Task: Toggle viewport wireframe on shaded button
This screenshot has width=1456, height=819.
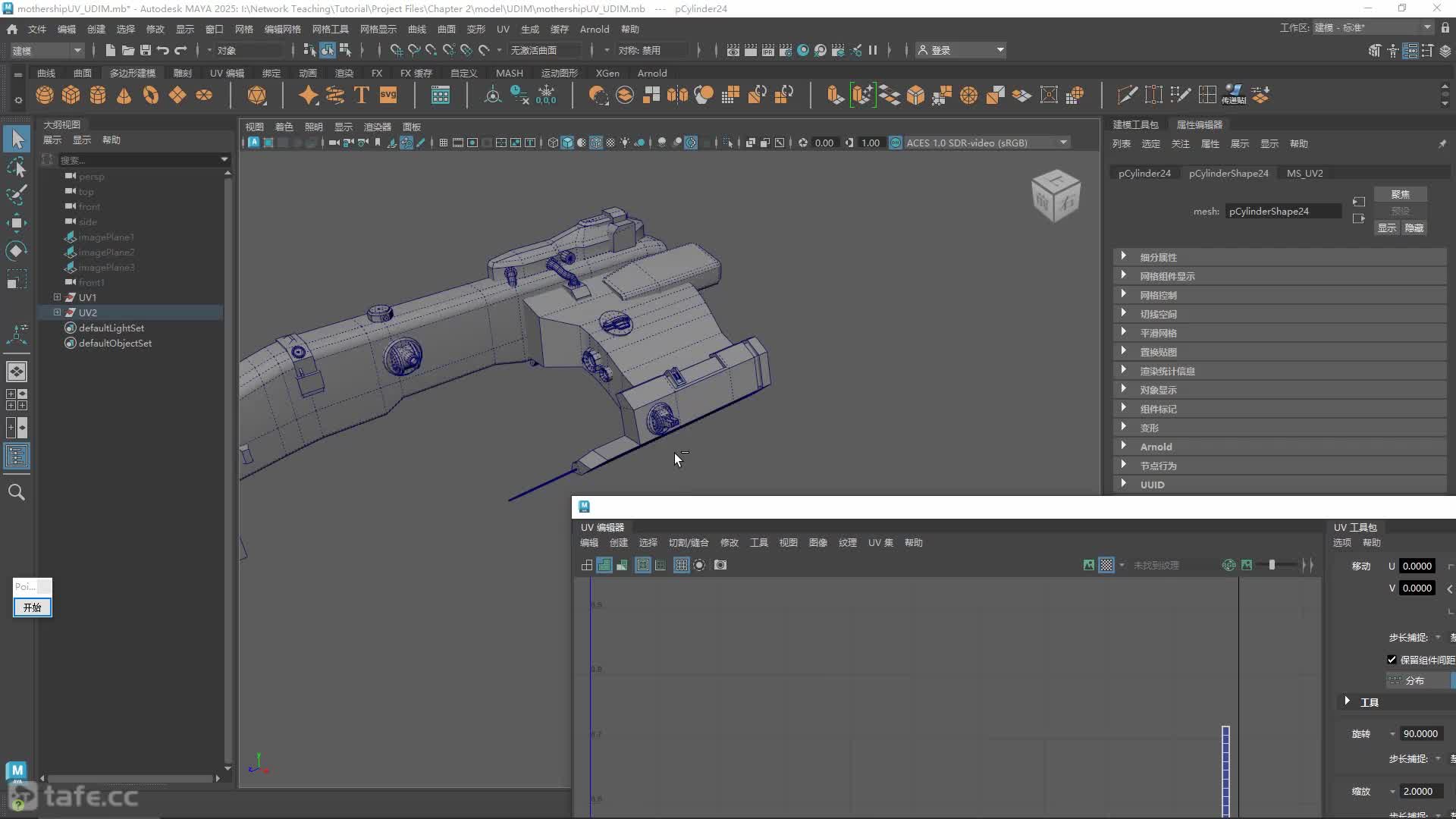Action: [596, 143]
